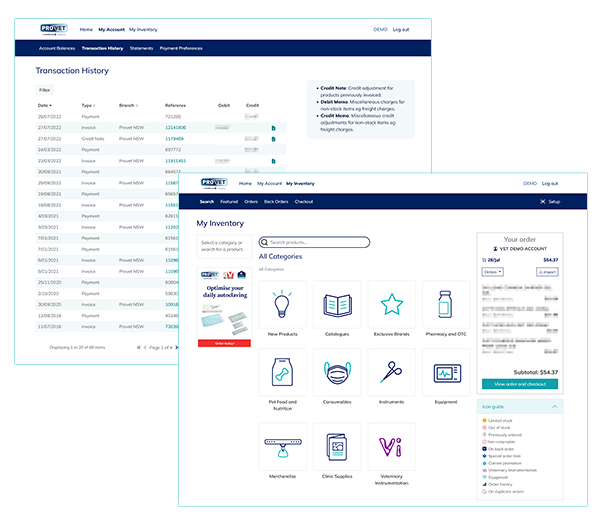Select the Consumables mask icon
The image size is (600, 525).
pyautogui.click(x=336, y=373)
